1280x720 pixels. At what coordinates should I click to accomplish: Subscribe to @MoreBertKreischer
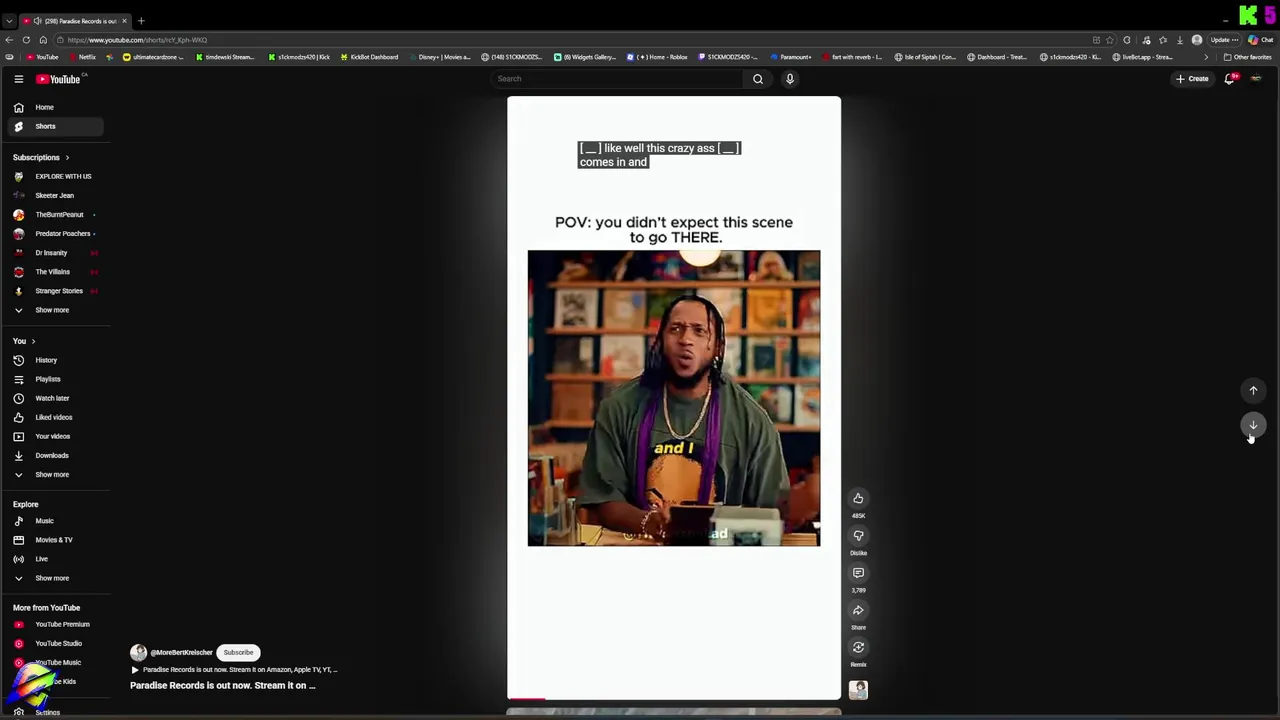point(238,652)
